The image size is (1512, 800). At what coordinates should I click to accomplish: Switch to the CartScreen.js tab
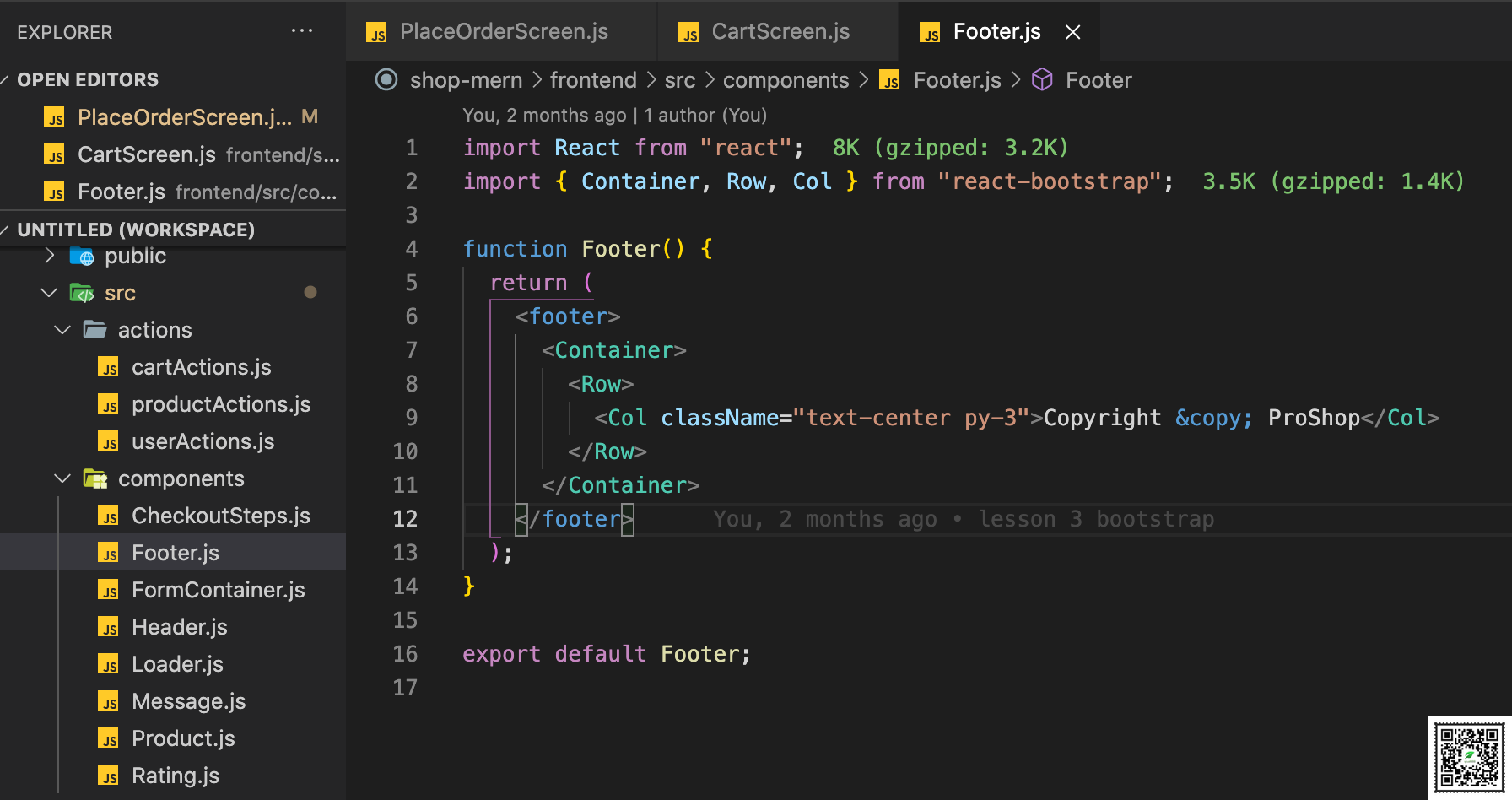[778, 31]
